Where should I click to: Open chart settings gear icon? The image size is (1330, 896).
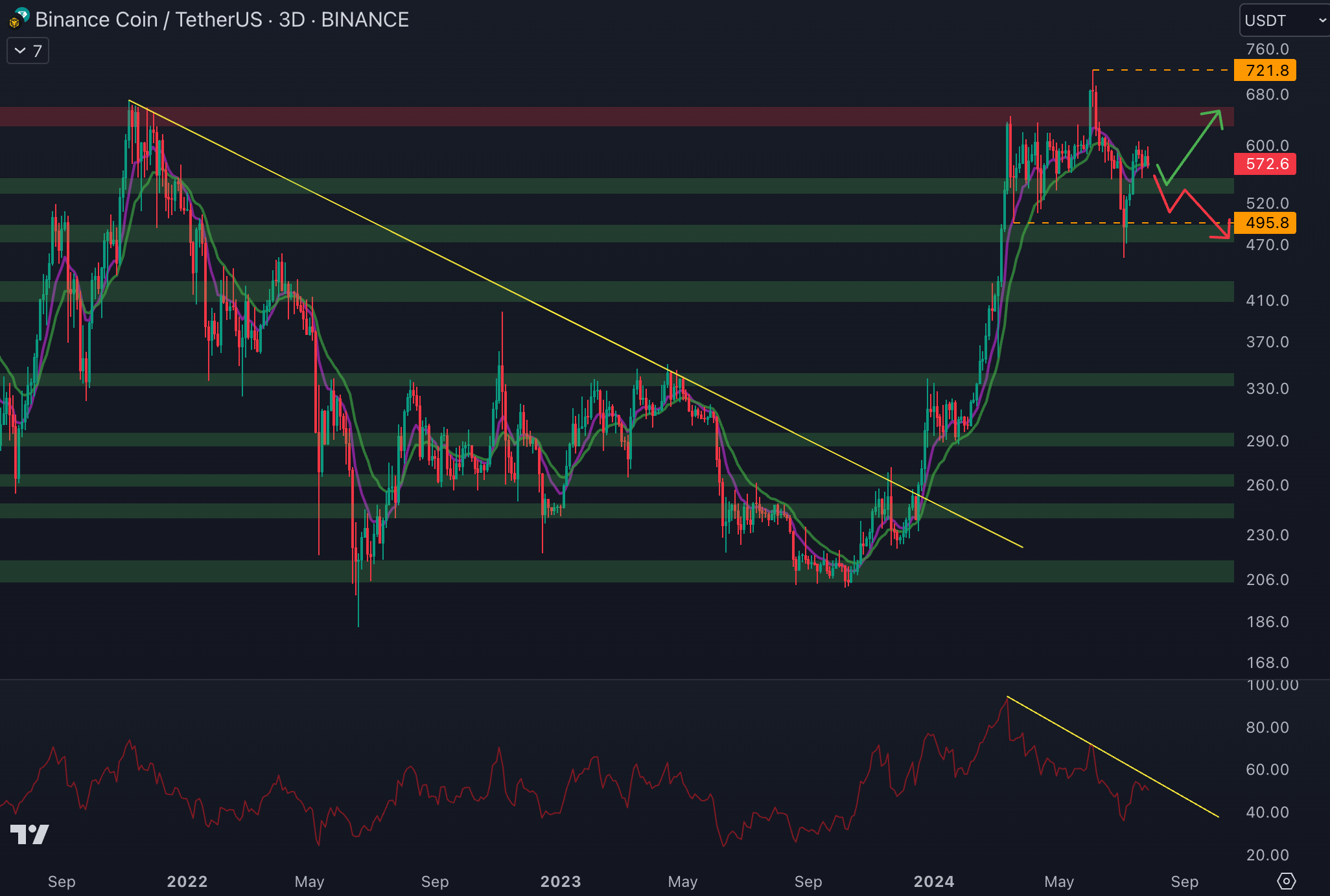point(1286,881)
